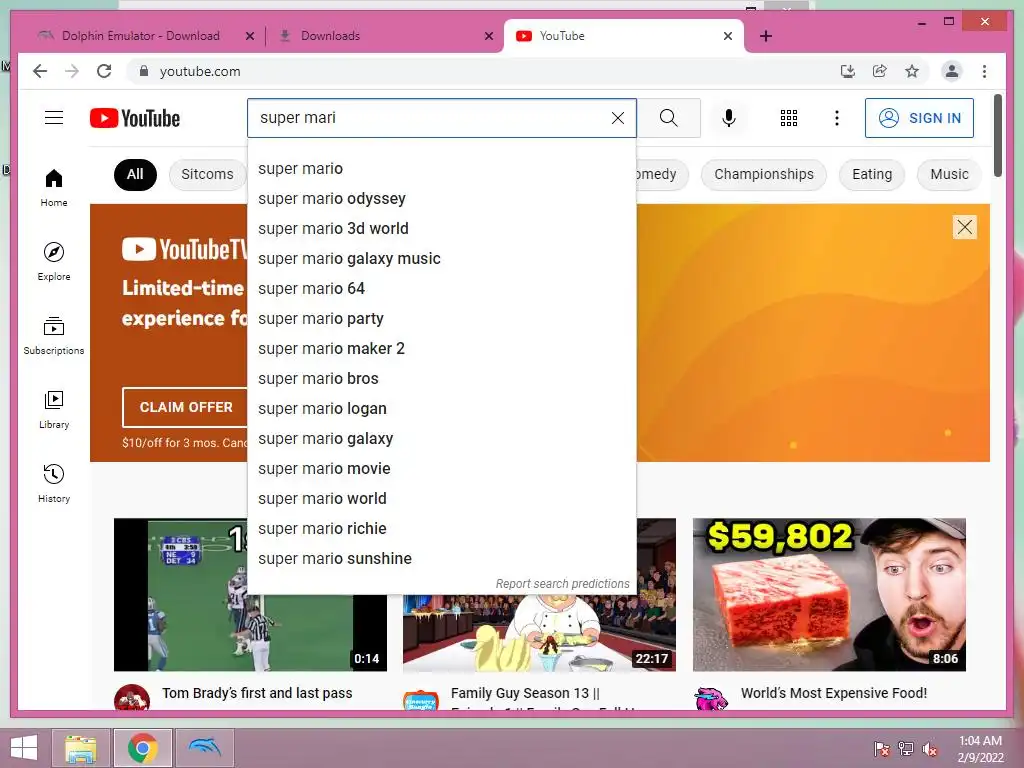
Task: Choose suggestion 'super mario maker 2'
Action: [x=441, y=349]
